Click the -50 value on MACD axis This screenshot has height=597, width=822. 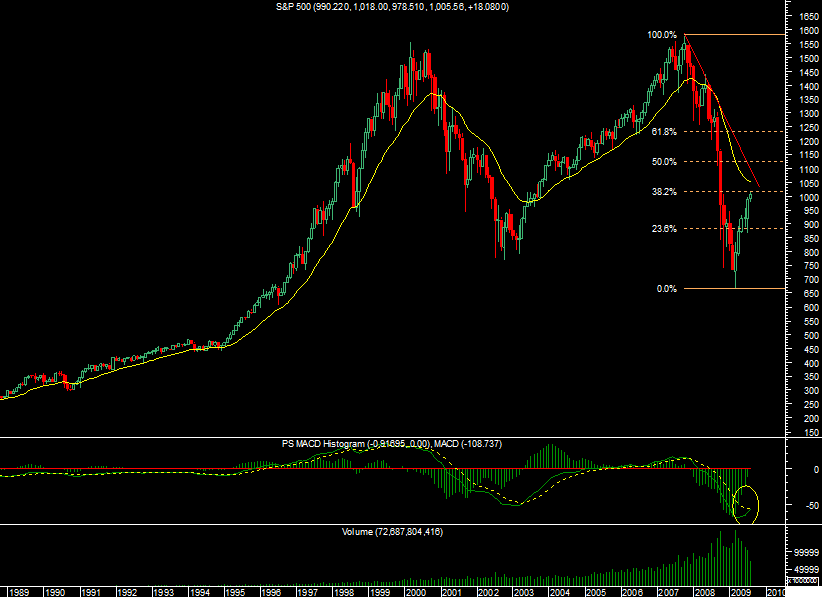click(812, 506)
